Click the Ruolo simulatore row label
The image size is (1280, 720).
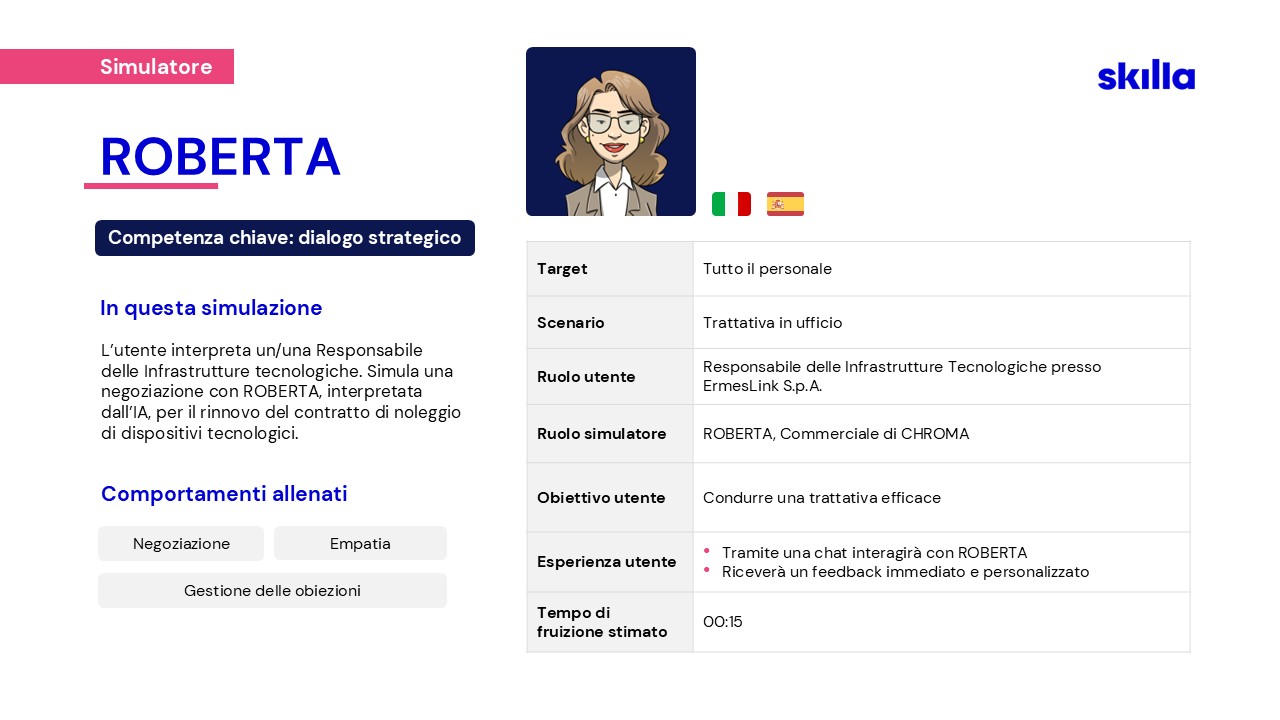click(601, 434)
